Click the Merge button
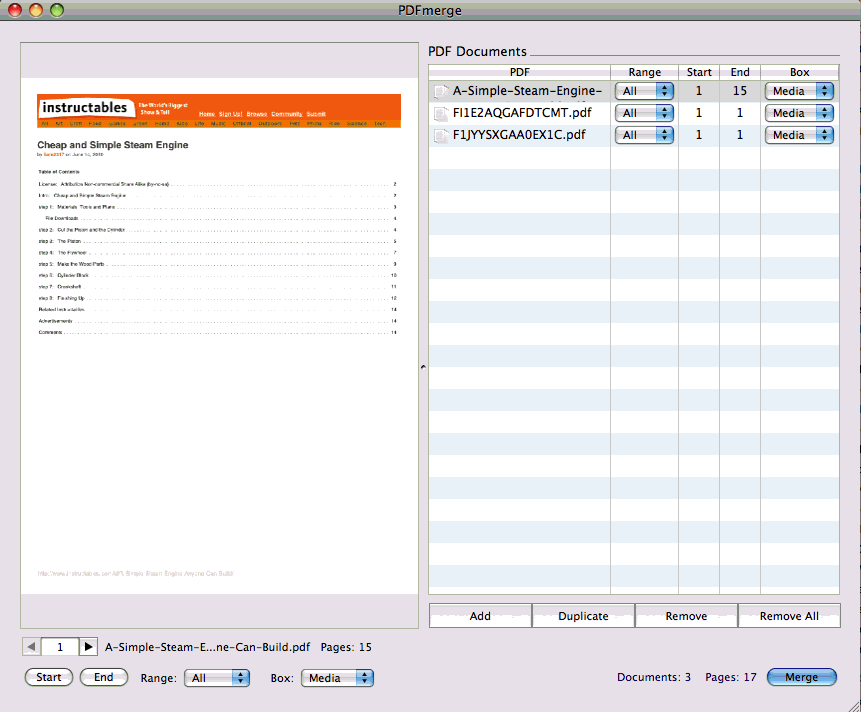 coord(802,677)
